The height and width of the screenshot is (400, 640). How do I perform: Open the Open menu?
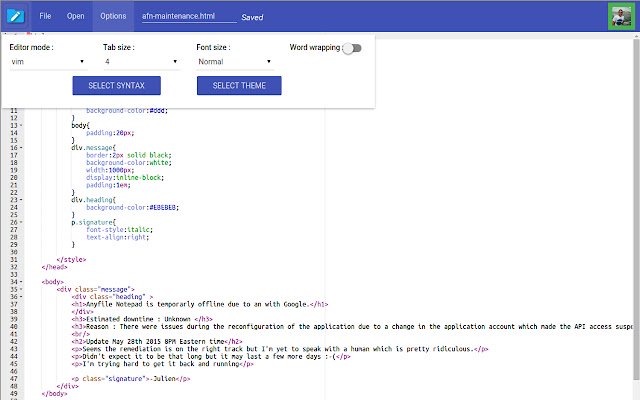(76, 16)
